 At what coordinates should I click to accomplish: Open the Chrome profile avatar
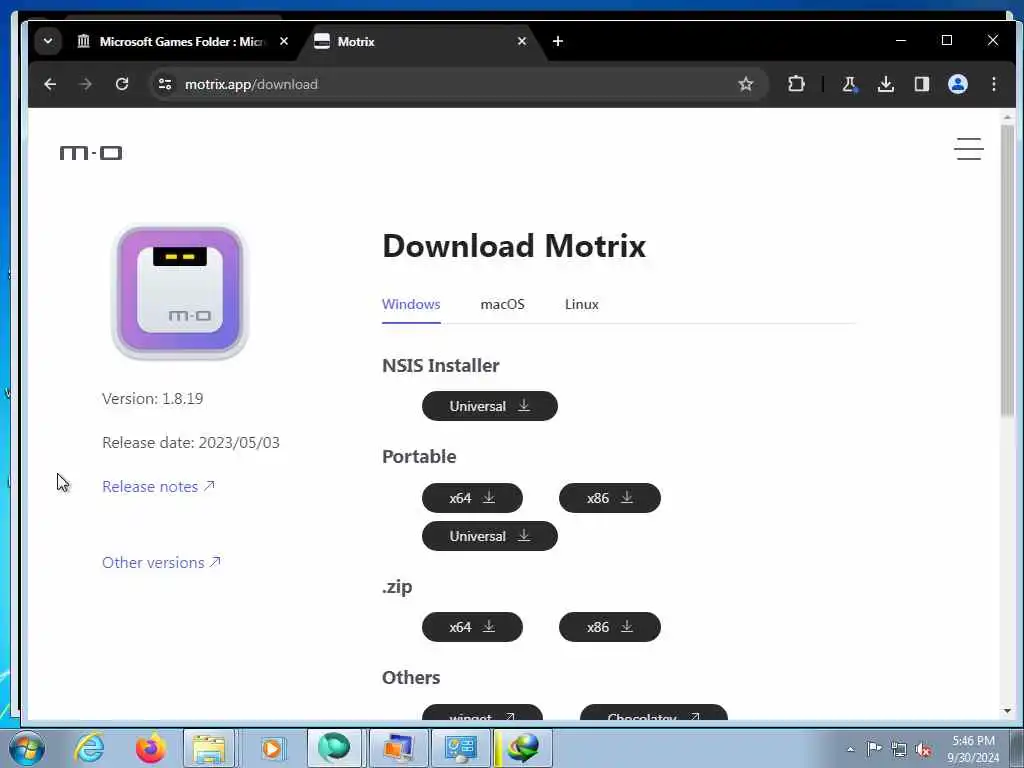pos(958,84)
